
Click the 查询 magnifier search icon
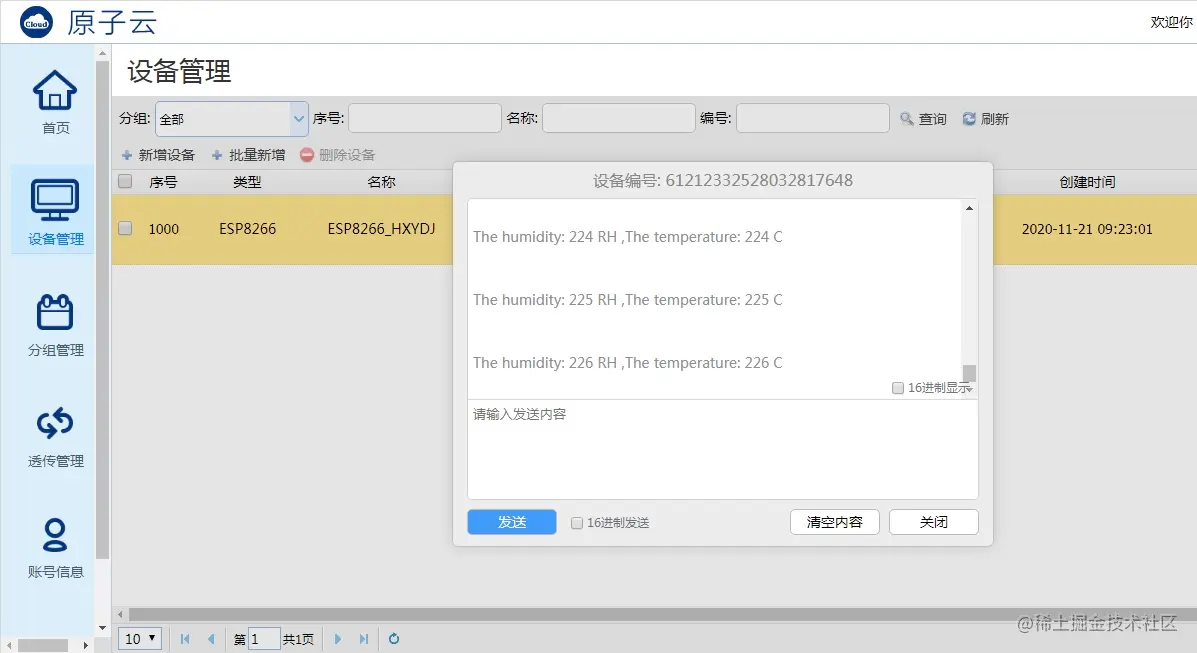[906, 118]
